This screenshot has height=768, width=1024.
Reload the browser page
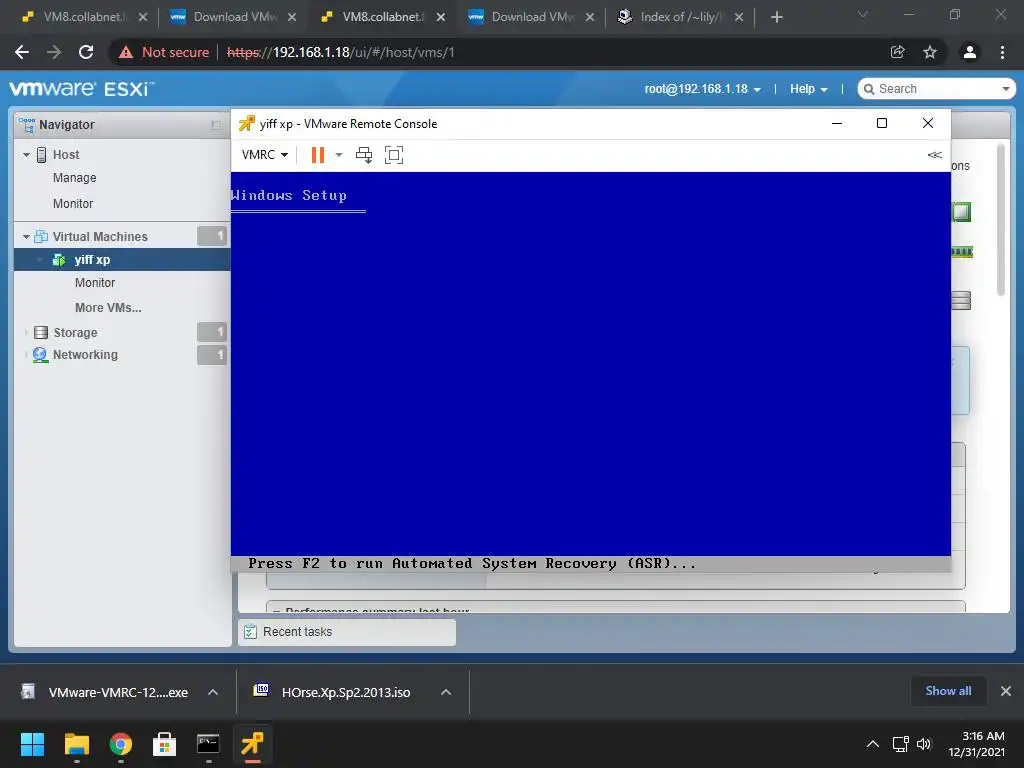[x=86, y=52]
